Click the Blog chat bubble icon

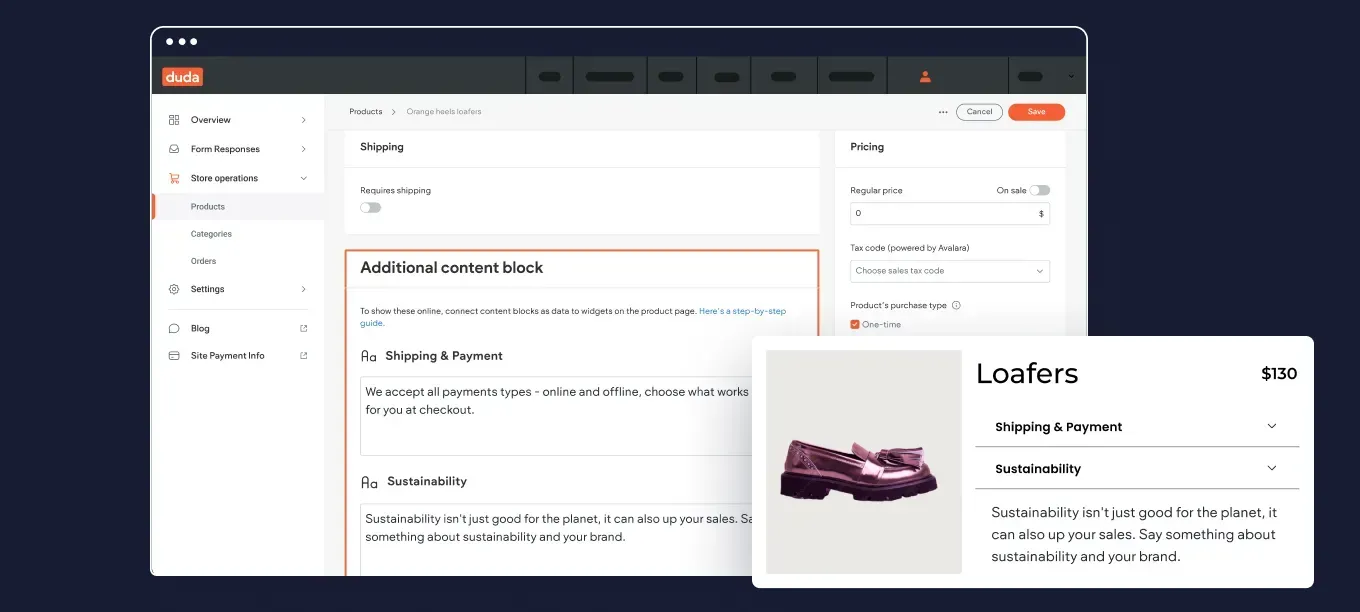[174, 328]
